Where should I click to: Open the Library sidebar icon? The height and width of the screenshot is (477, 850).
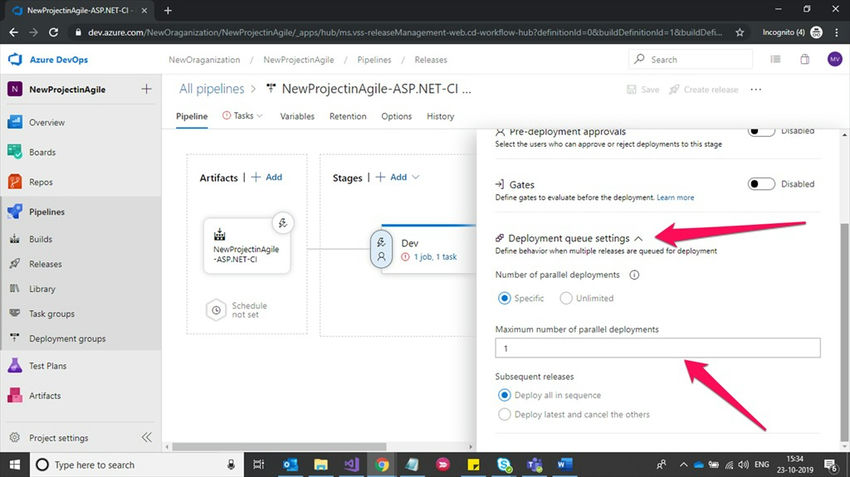pyautogui.click(x=15, y=288)
